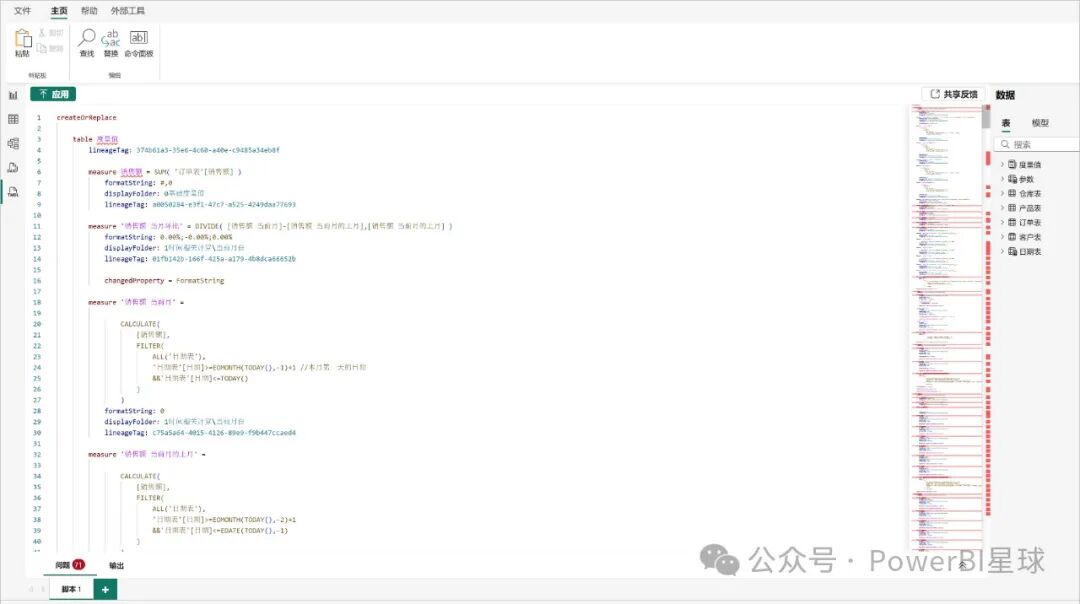Open 命令面板 command palette
This screenshot has width=1080, height=604.
(138, 43)
